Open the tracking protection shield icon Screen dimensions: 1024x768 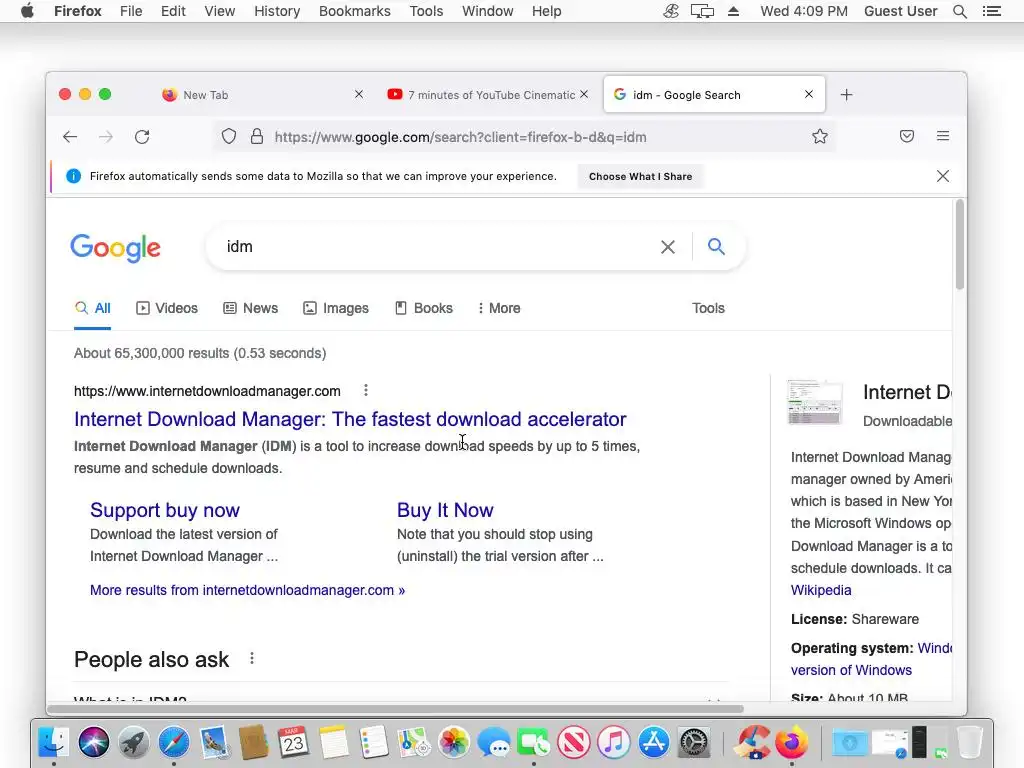pos(229,136)
